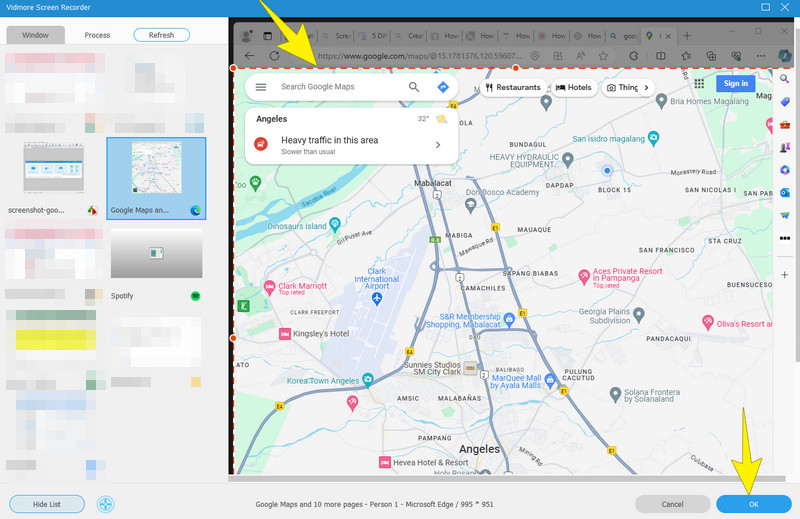This screenshot has width=800, height=519.
Task: Click the Edge tab actions icon
Action: (268, 36)
